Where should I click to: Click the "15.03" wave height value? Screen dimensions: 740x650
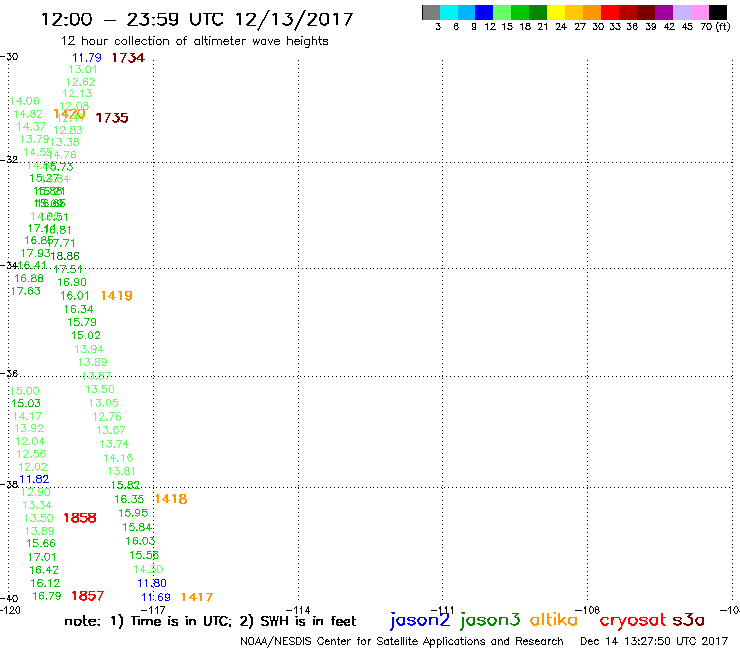tap(26, 403)
